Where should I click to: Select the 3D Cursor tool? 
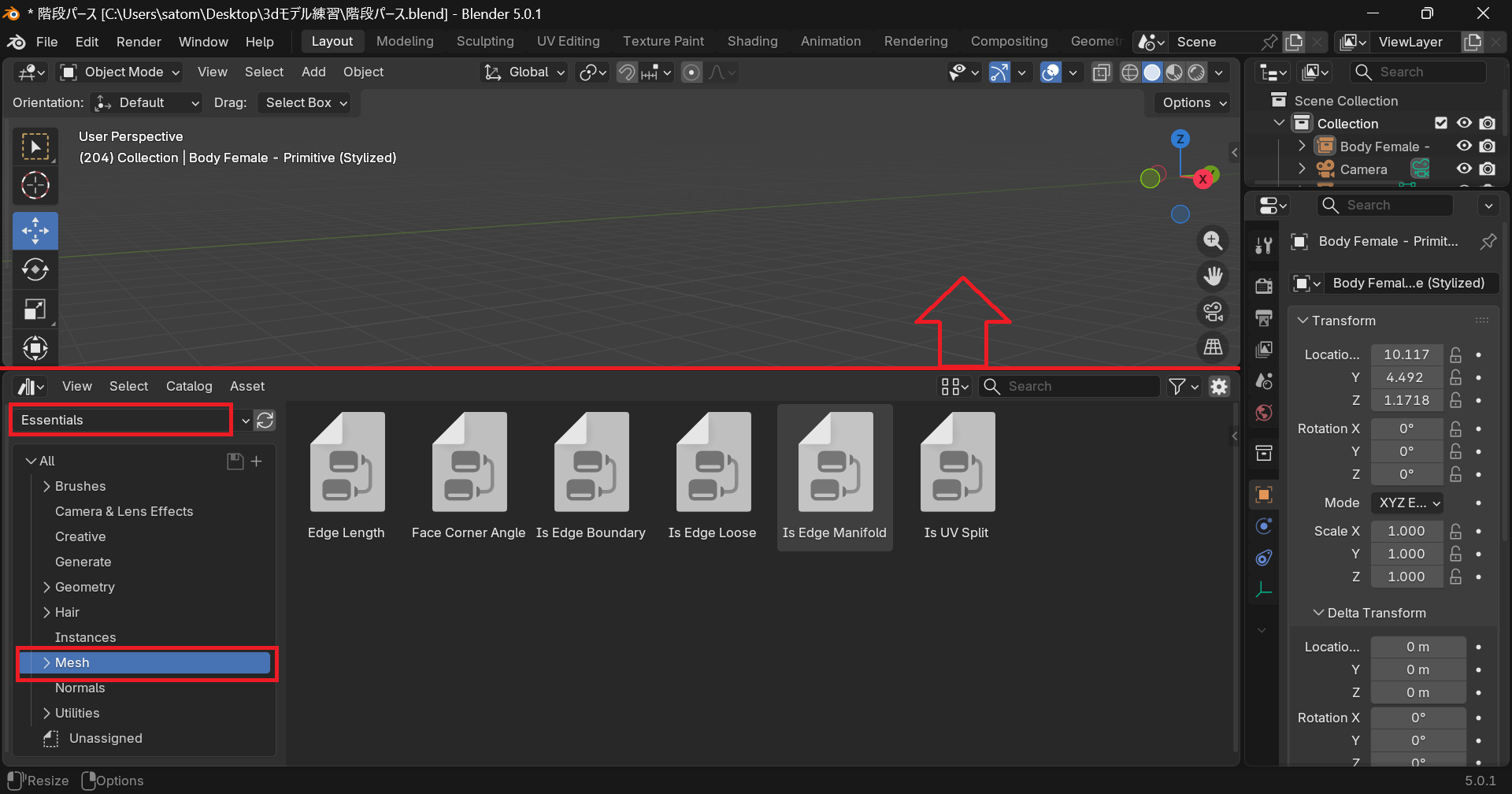coord(35,186)
